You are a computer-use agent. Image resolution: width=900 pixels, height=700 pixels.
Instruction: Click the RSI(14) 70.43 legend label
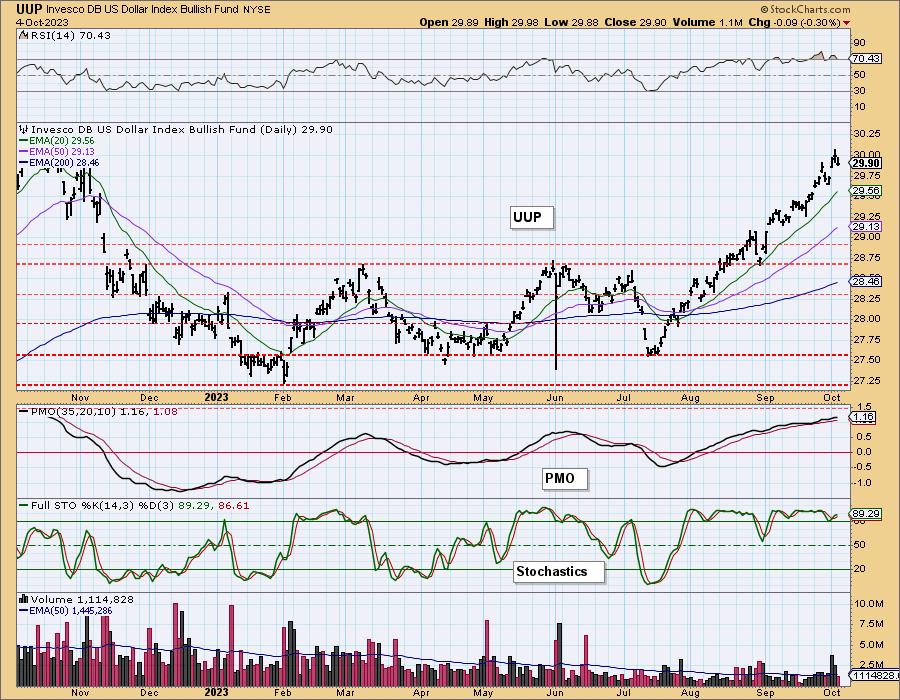tap(65, 36)
